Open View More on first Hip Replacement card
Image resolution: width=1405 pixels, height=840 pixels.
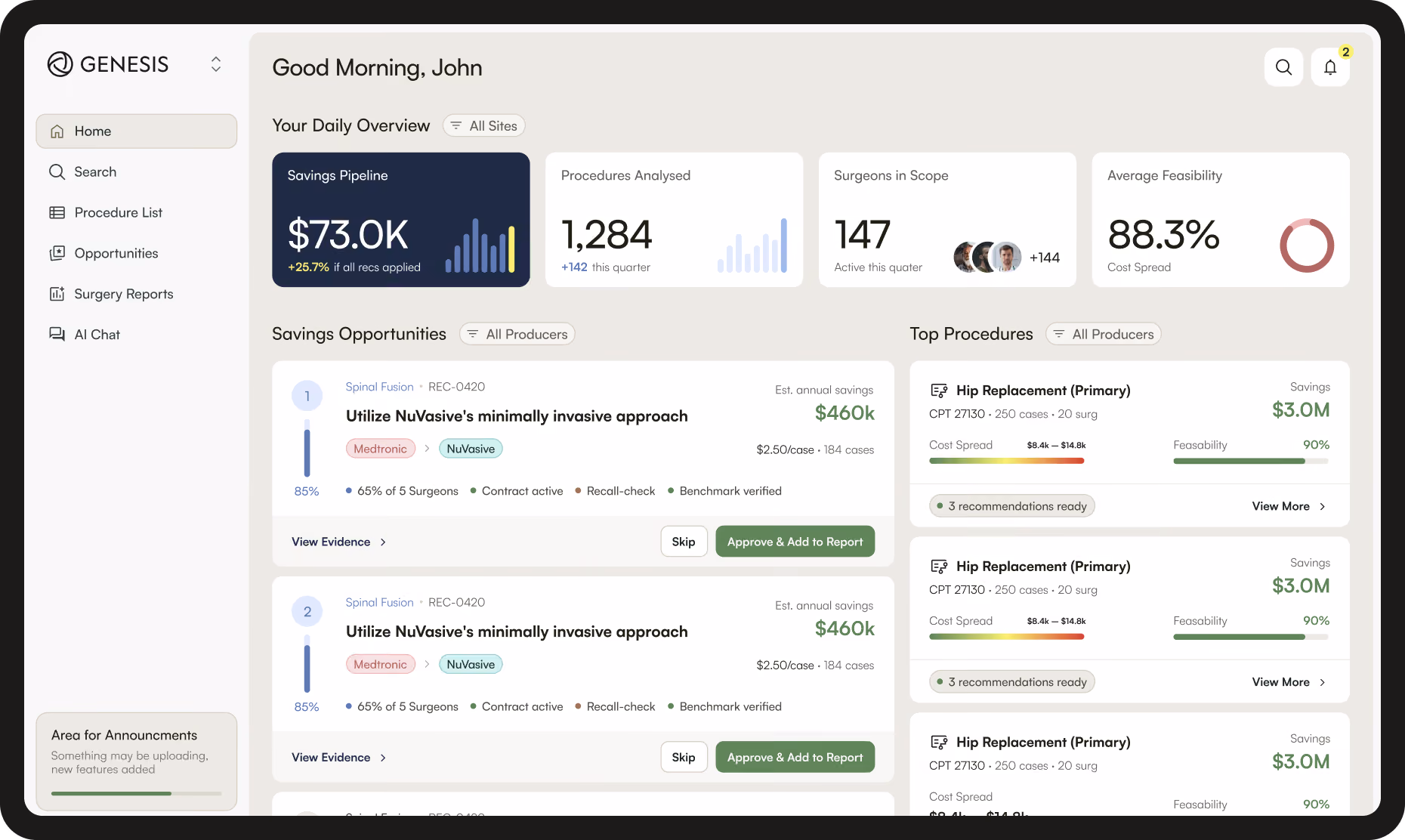click(x=1289, y=506)
